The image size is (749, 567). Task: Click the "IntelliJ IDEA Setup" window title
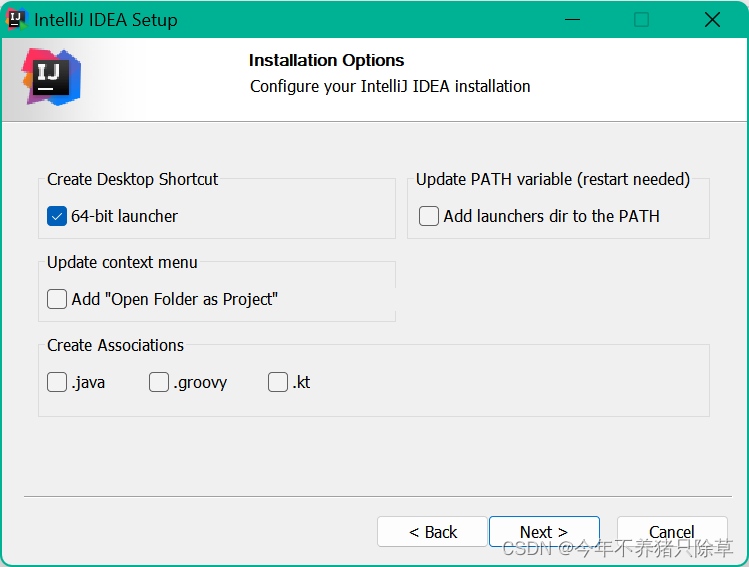pyautogui.click(x=106, y=20)
